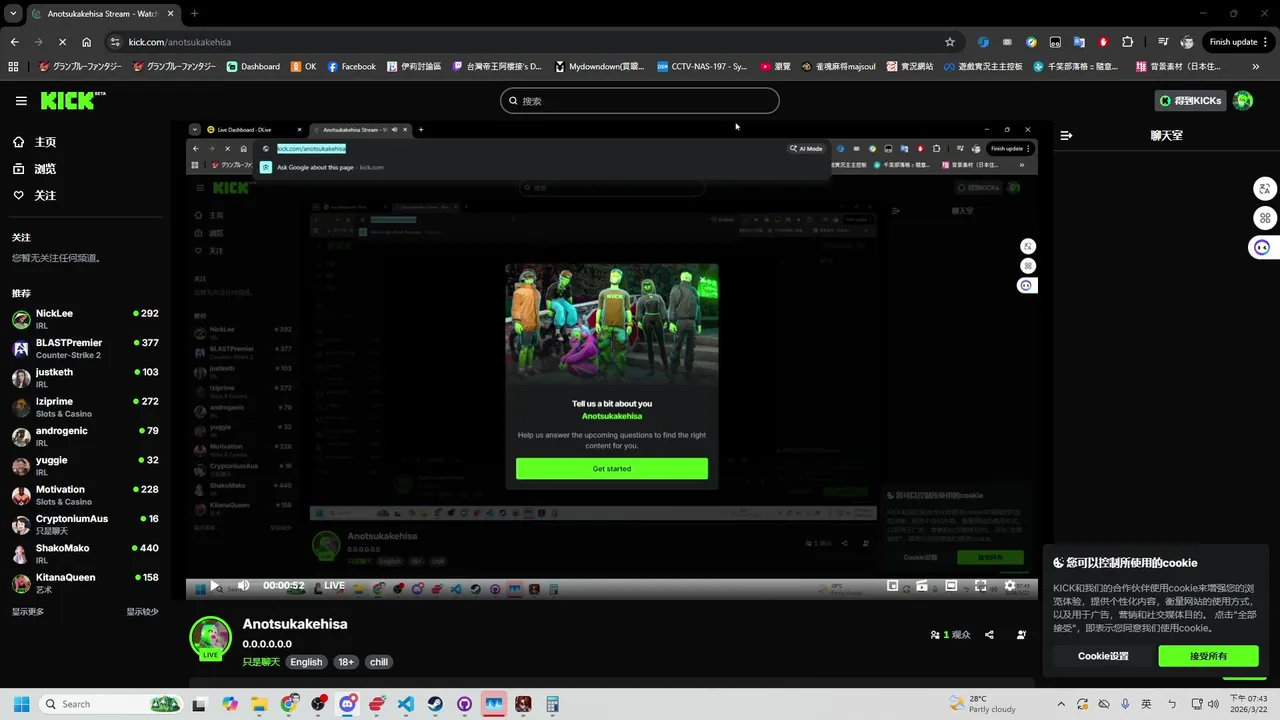Show more bookmarks chevron
Viewport: 1280px width, 720px height.
tap(1256, 67)
